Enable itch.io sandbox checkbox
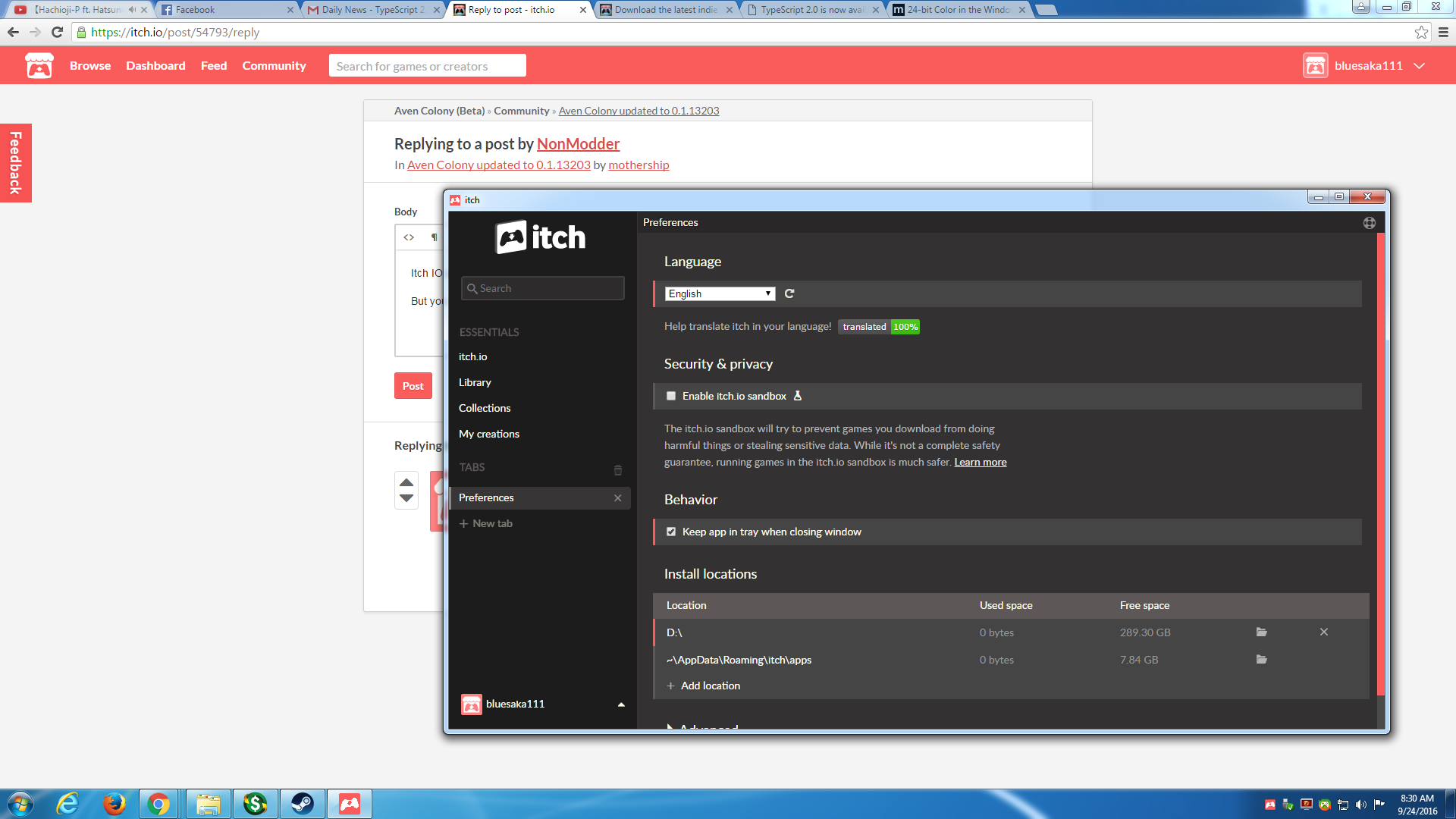Image resolution: width=1456 pixels, height=819 pixels. pos(671,396)
